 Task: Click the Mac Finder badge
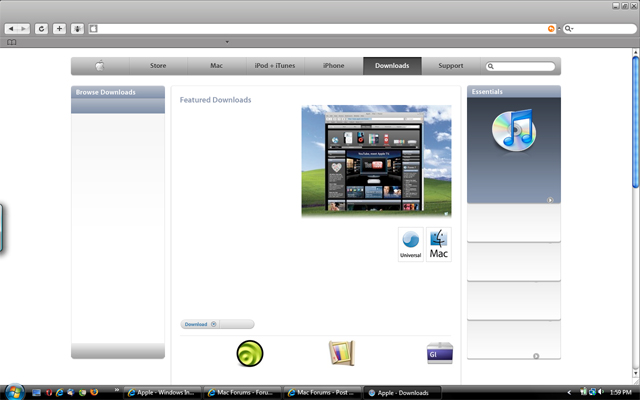click(x=439, y=244)
